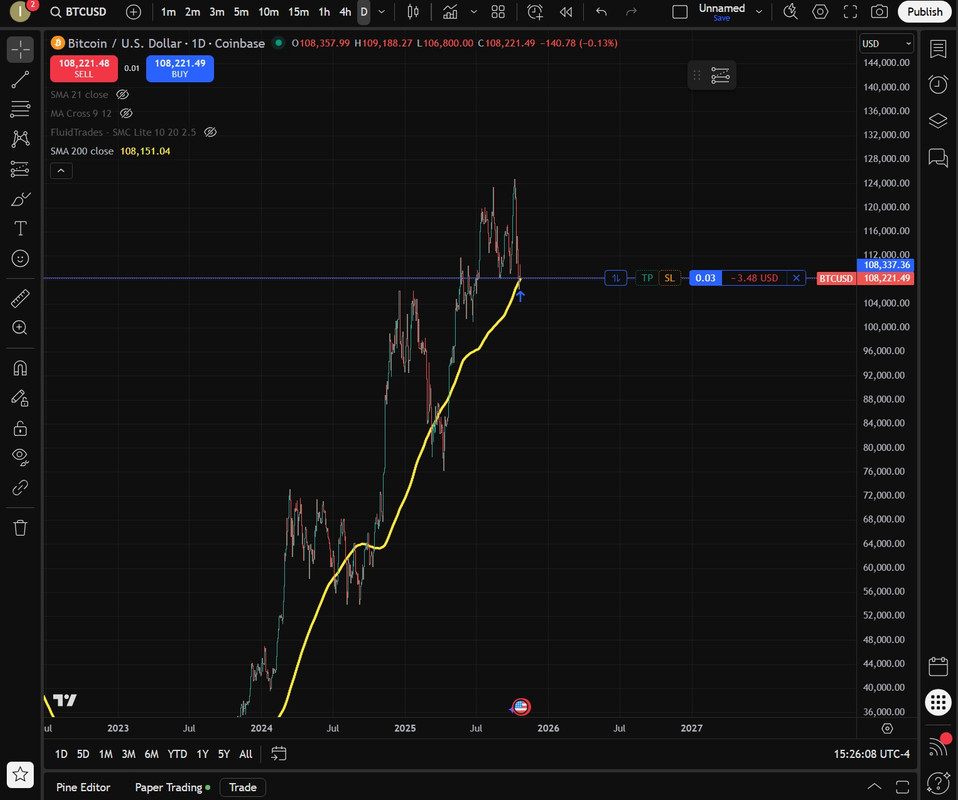The image size is (958, 800).
Task: Open the candlestick chart type selector
Action: tap(413, 12)
